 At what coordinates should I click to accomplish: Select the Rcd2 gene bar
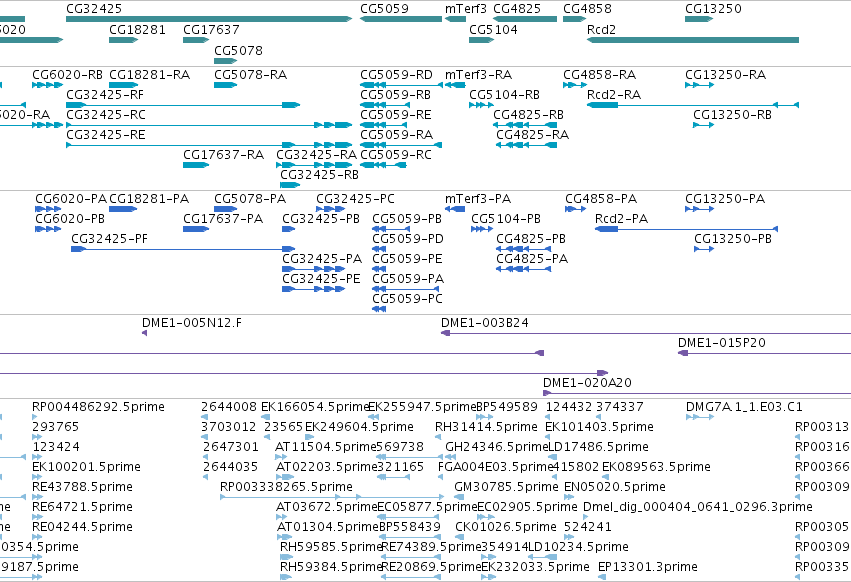click(x=693, y=40)
